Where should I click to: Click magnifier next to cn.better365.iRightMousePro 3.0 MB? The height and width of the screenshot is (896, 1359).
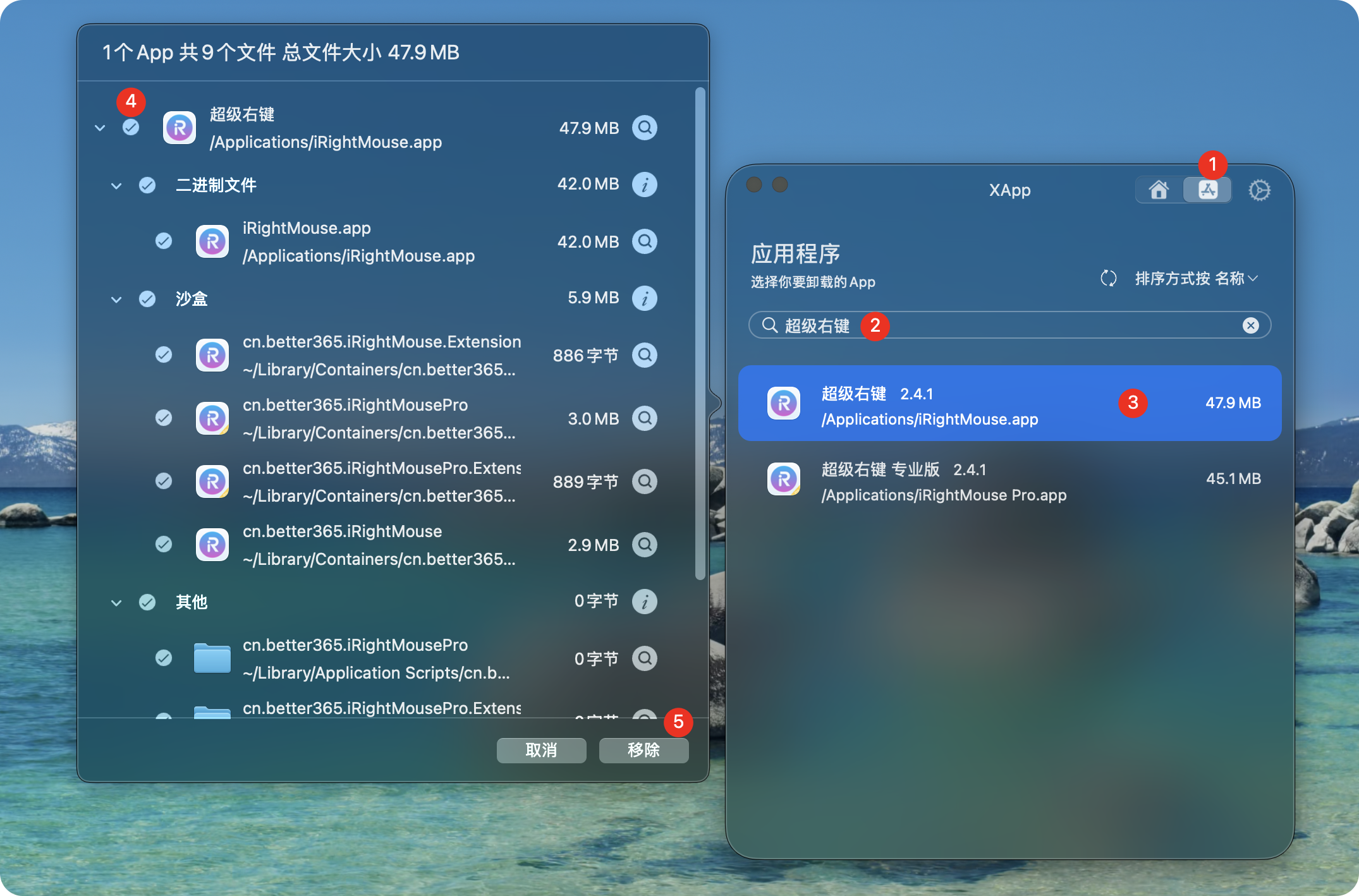coord(645,418)
